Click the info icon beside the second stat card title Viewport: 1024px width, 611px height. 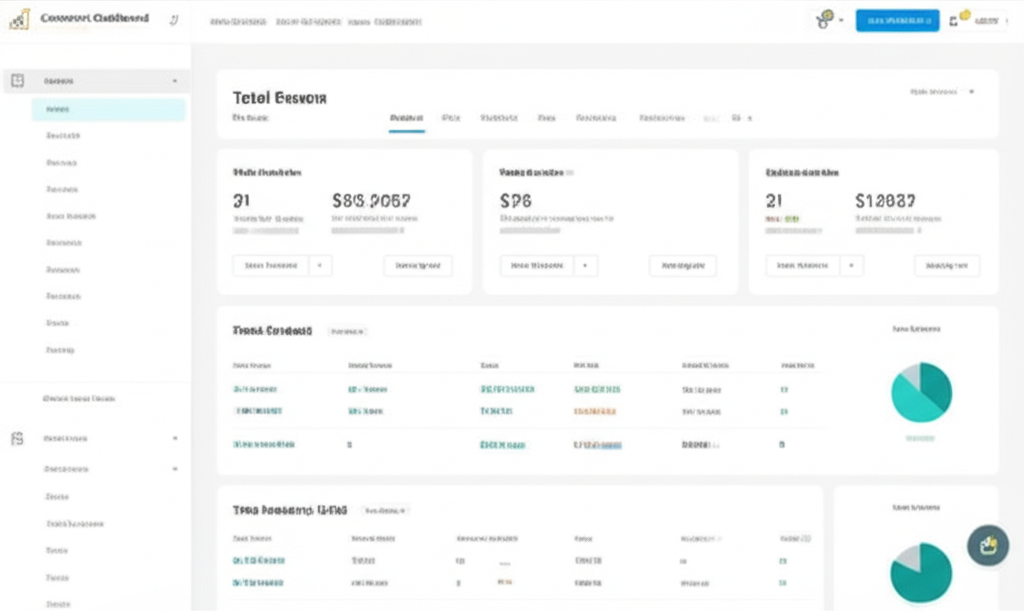coord(569,171)
